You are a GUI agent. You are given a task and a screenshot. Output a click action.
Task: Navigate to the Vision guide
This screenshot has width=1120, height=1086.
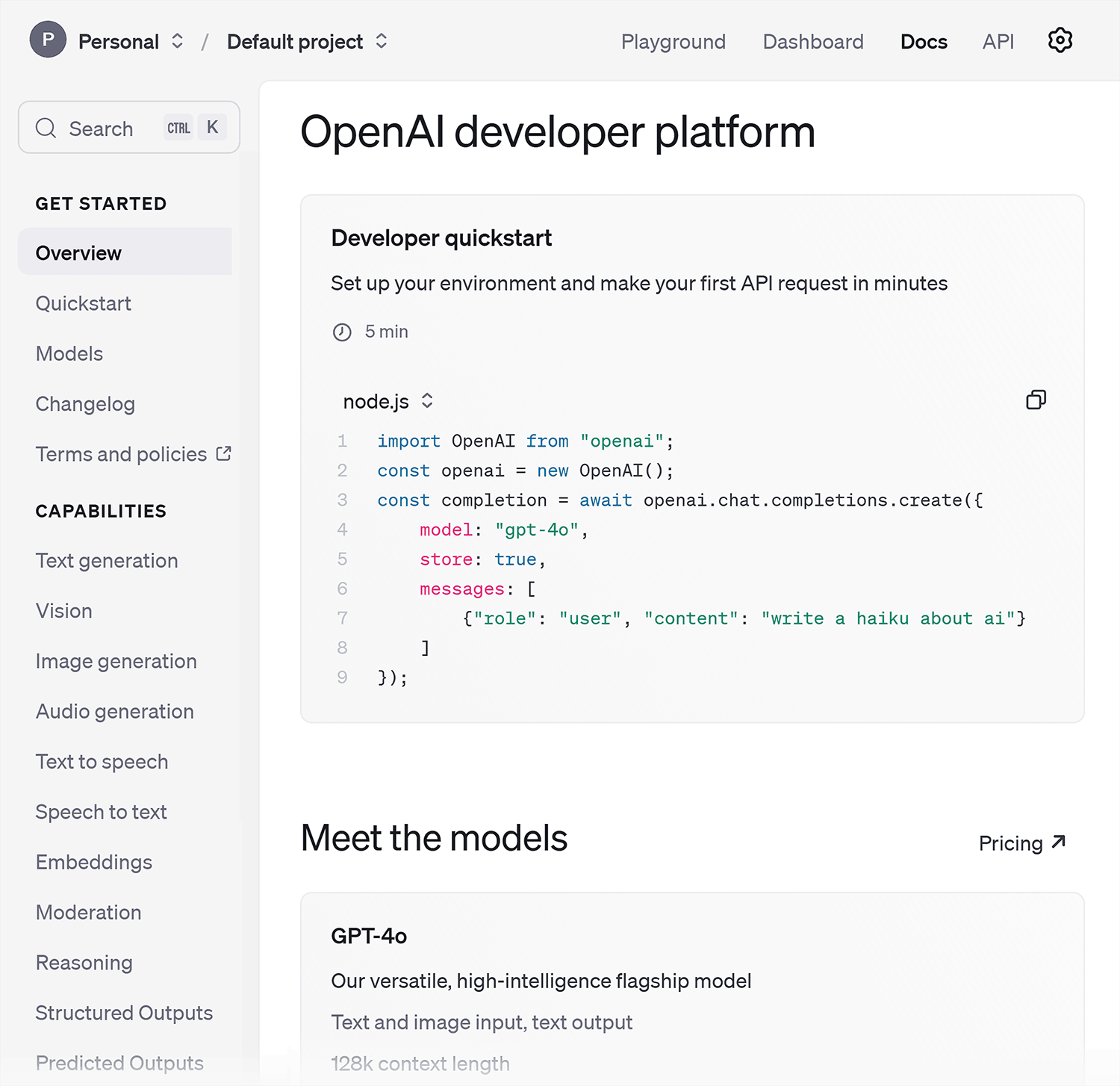click(x=64, y=611)
